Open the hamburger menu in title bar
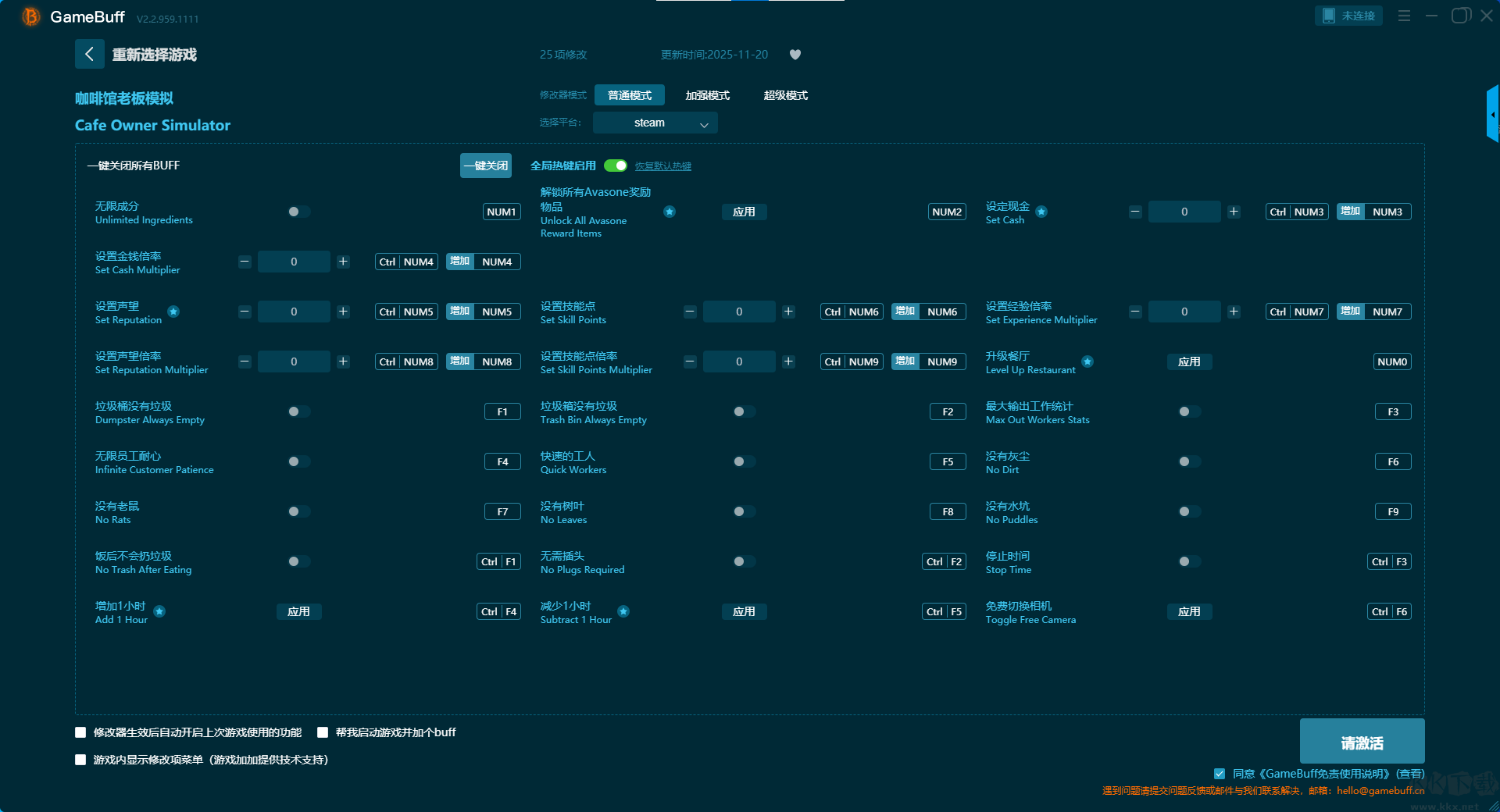The width and height of the screenshot is (1500, 812). [1404, 16]
